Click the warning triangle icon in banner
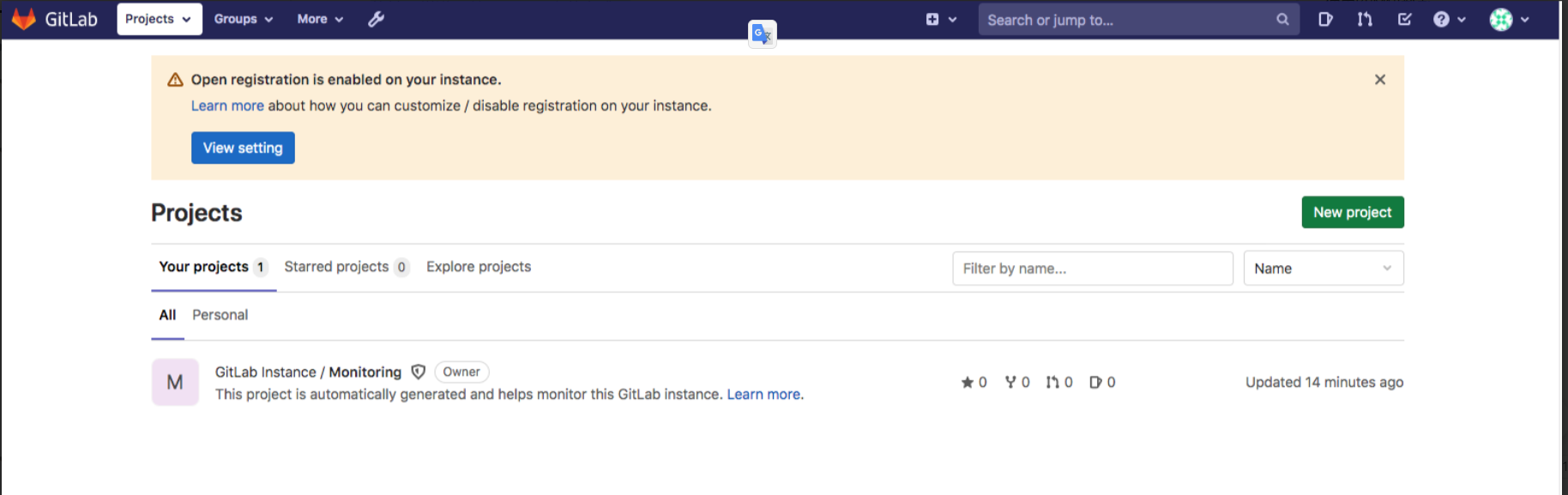 175,80
